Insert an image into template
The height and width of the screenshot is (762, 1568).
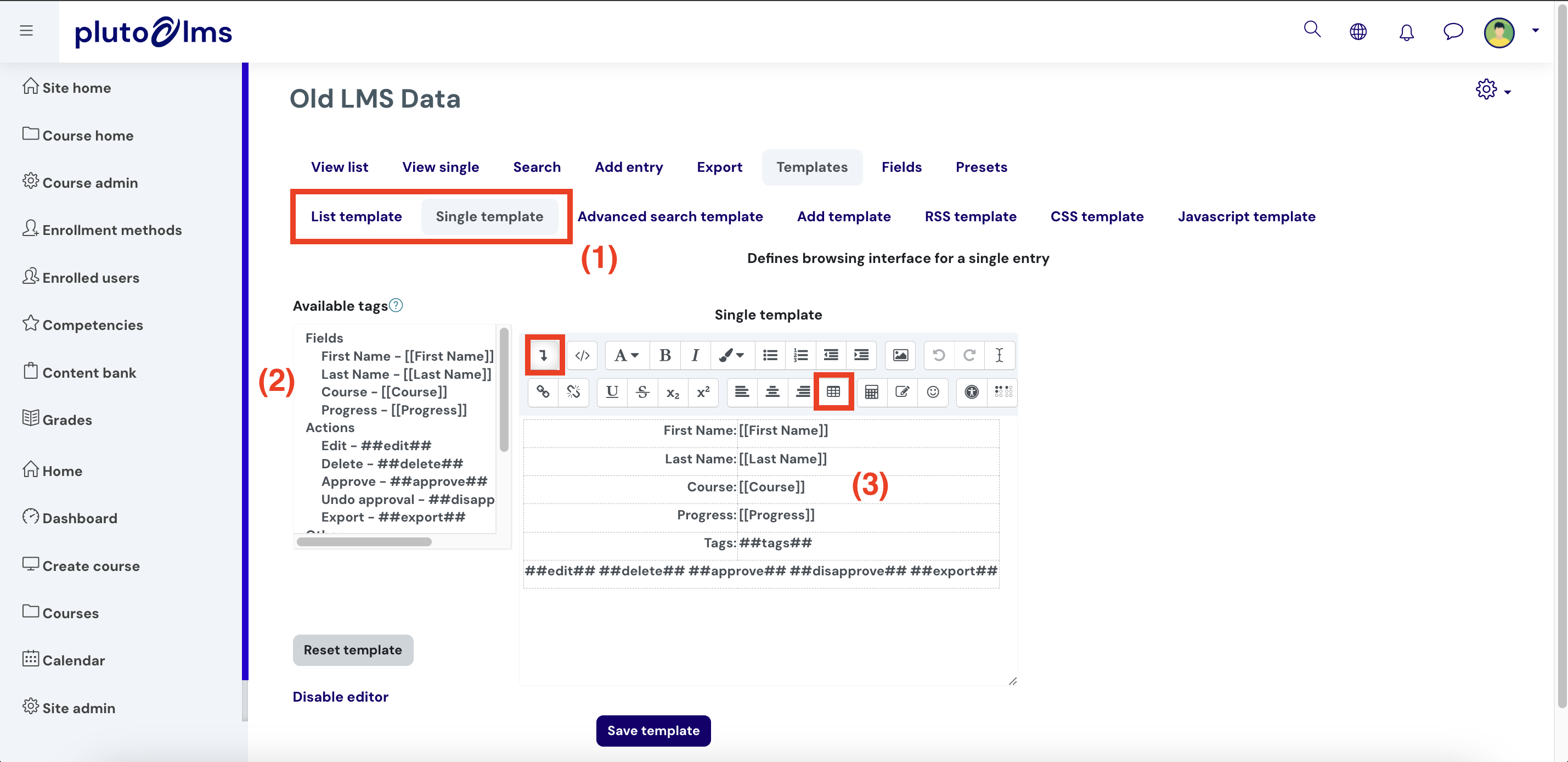[900, 355]
